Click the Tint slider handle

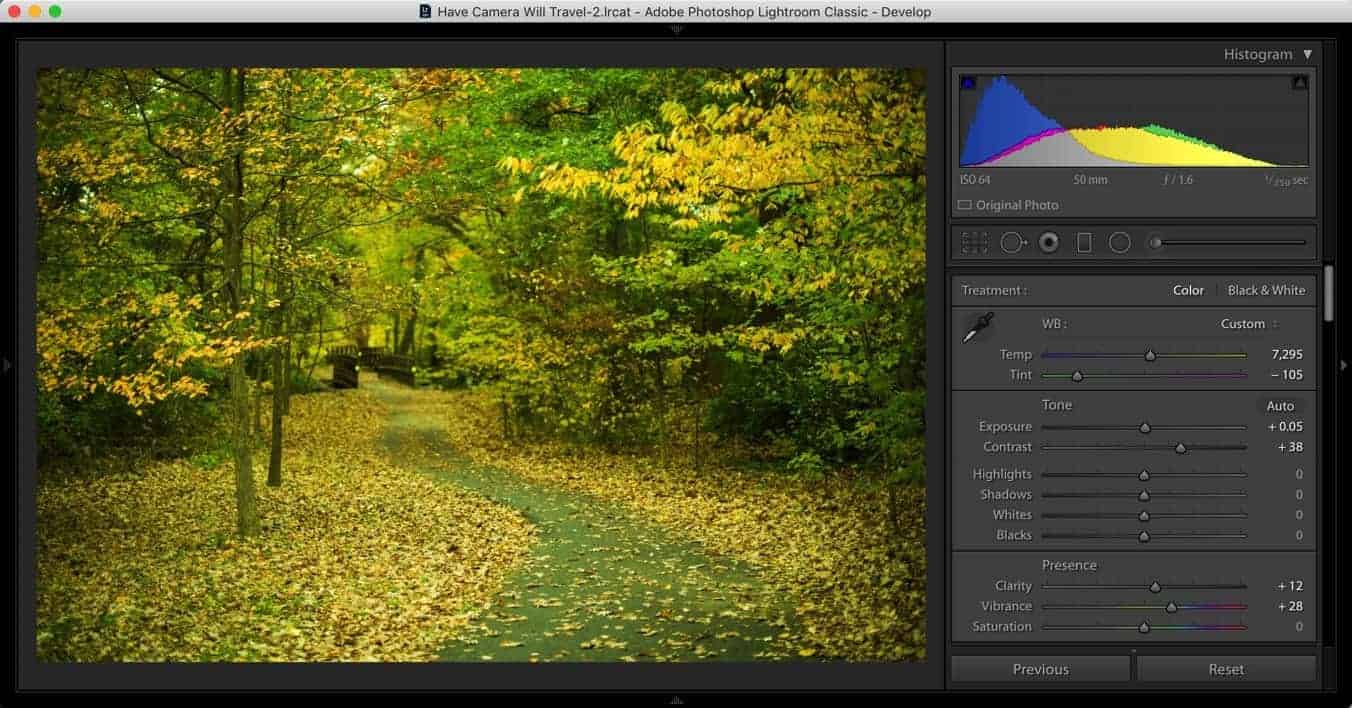[1077, 376]
